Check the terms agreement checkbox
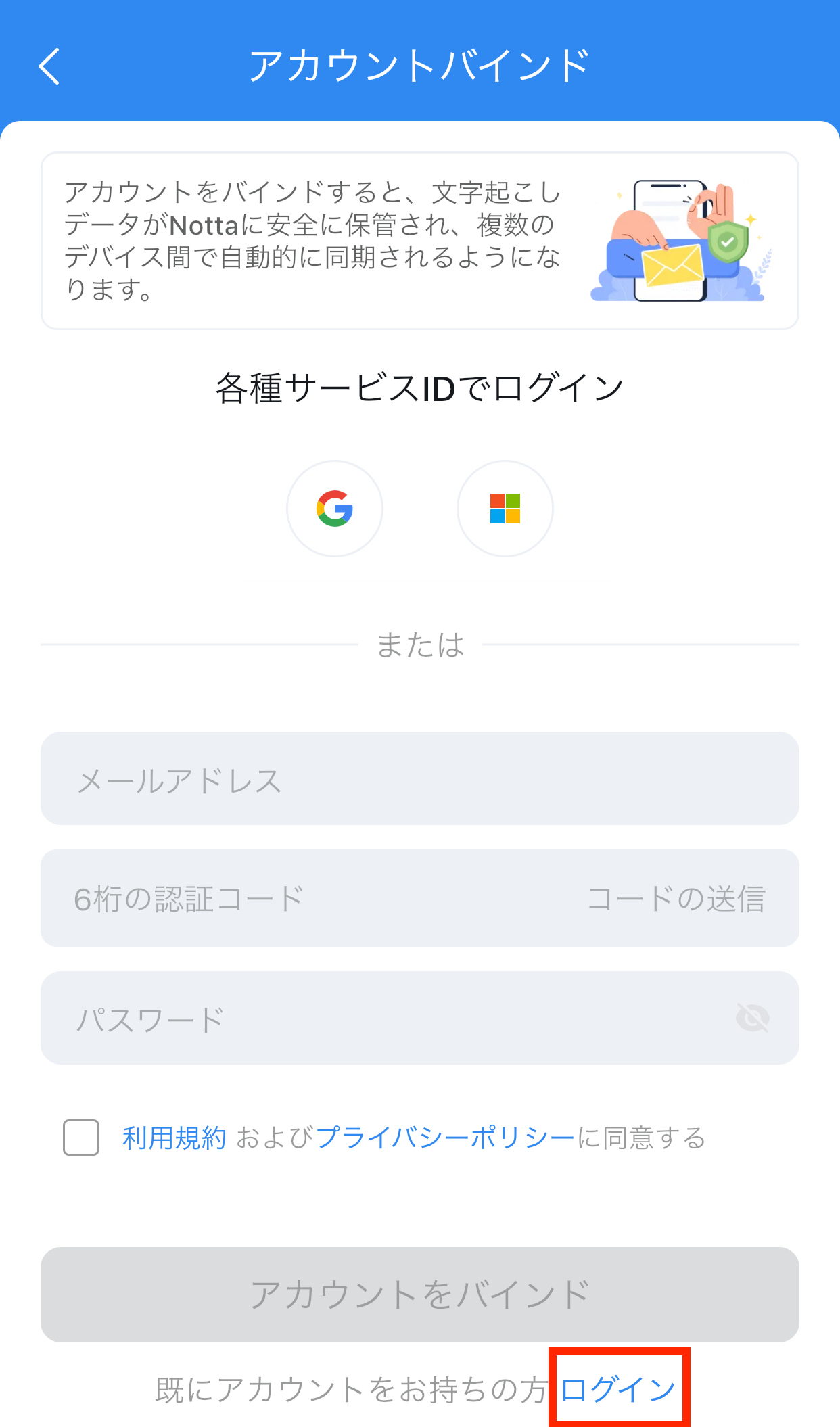 (81, 1138)
